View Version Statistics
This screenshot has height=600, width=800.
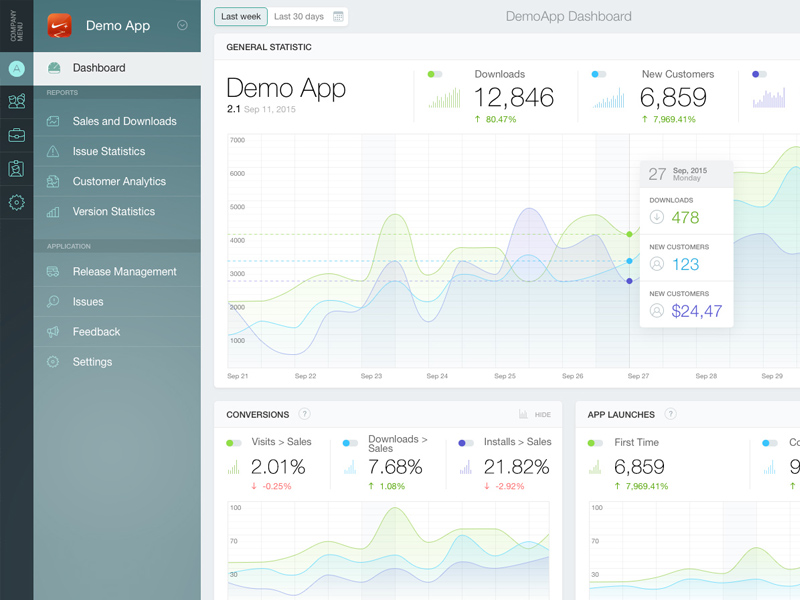click(x=114, y=211)
